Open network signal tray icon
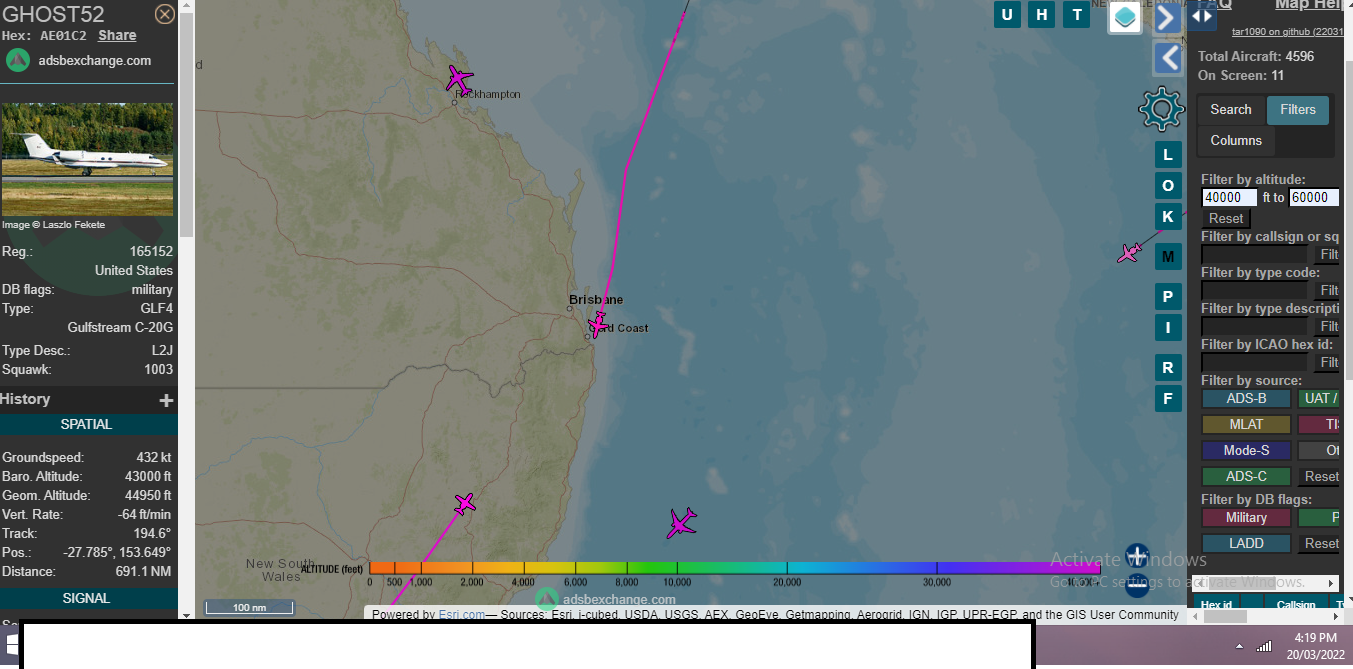 [1263, 647]
